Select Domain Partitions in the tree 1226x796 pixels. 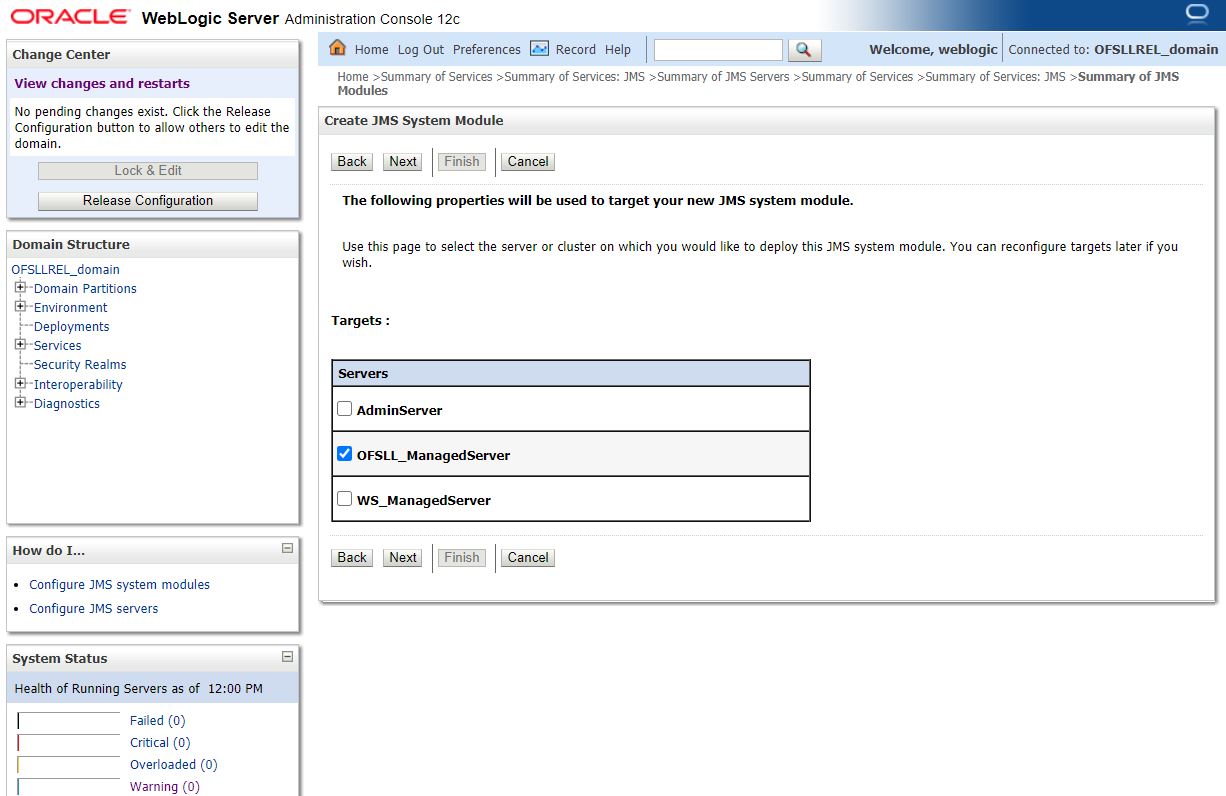pyautogui.click(x=85, y=288)
